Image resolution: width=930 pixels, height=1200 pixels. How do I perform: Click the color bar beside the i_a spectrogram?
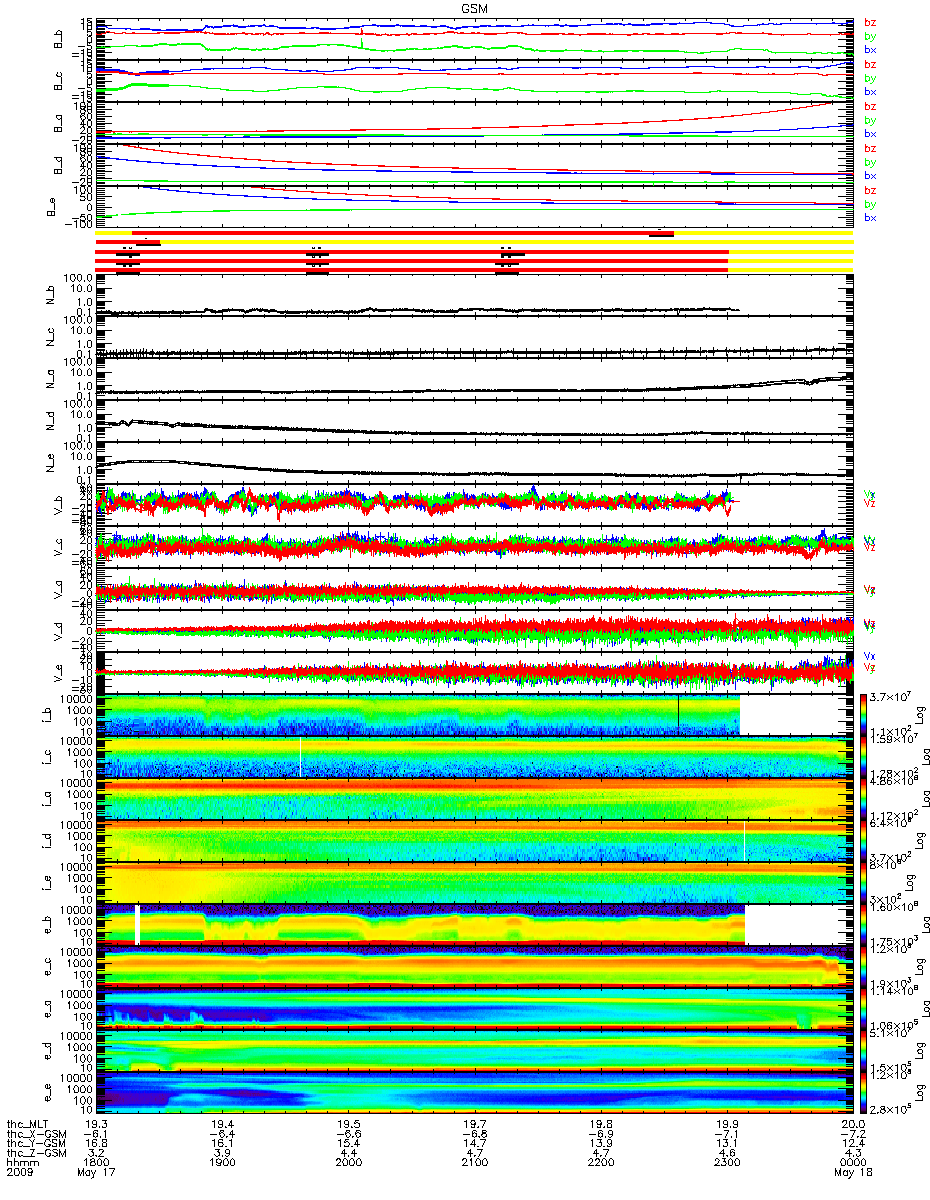[864, 798]
